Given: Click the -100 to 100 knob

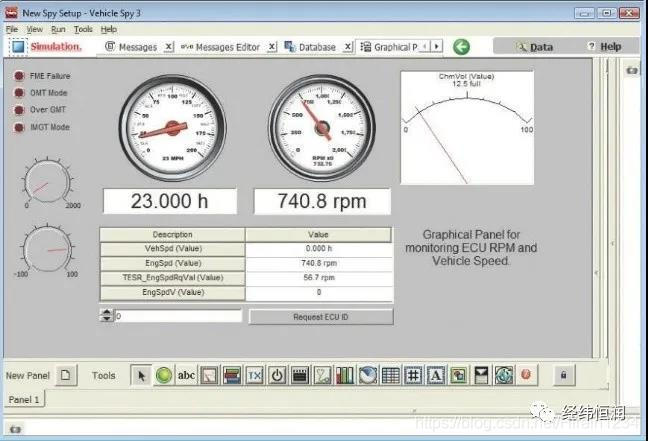Looking at the screenshot, I should point(48,249).
